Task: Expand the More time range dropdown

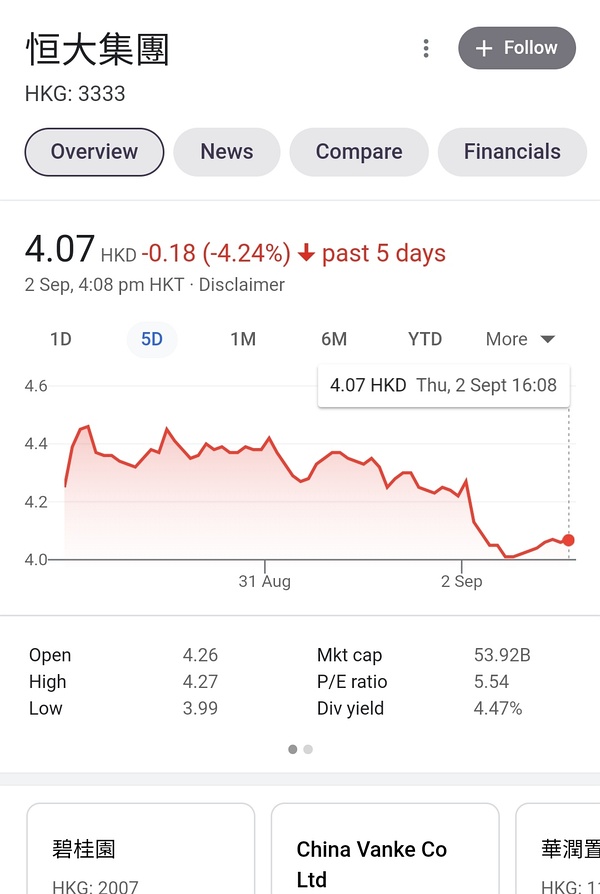Action: [520, 339]
